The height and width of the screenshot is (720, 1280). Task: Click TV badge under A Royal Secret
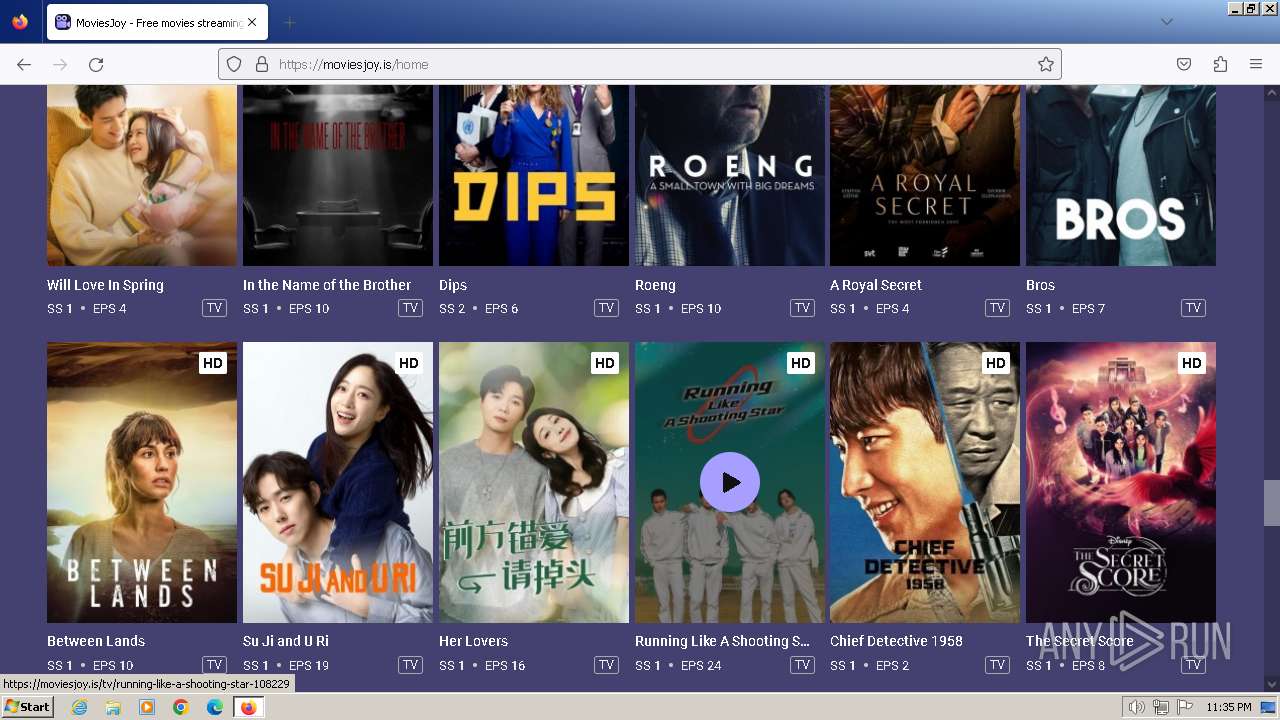click(997, 308)
